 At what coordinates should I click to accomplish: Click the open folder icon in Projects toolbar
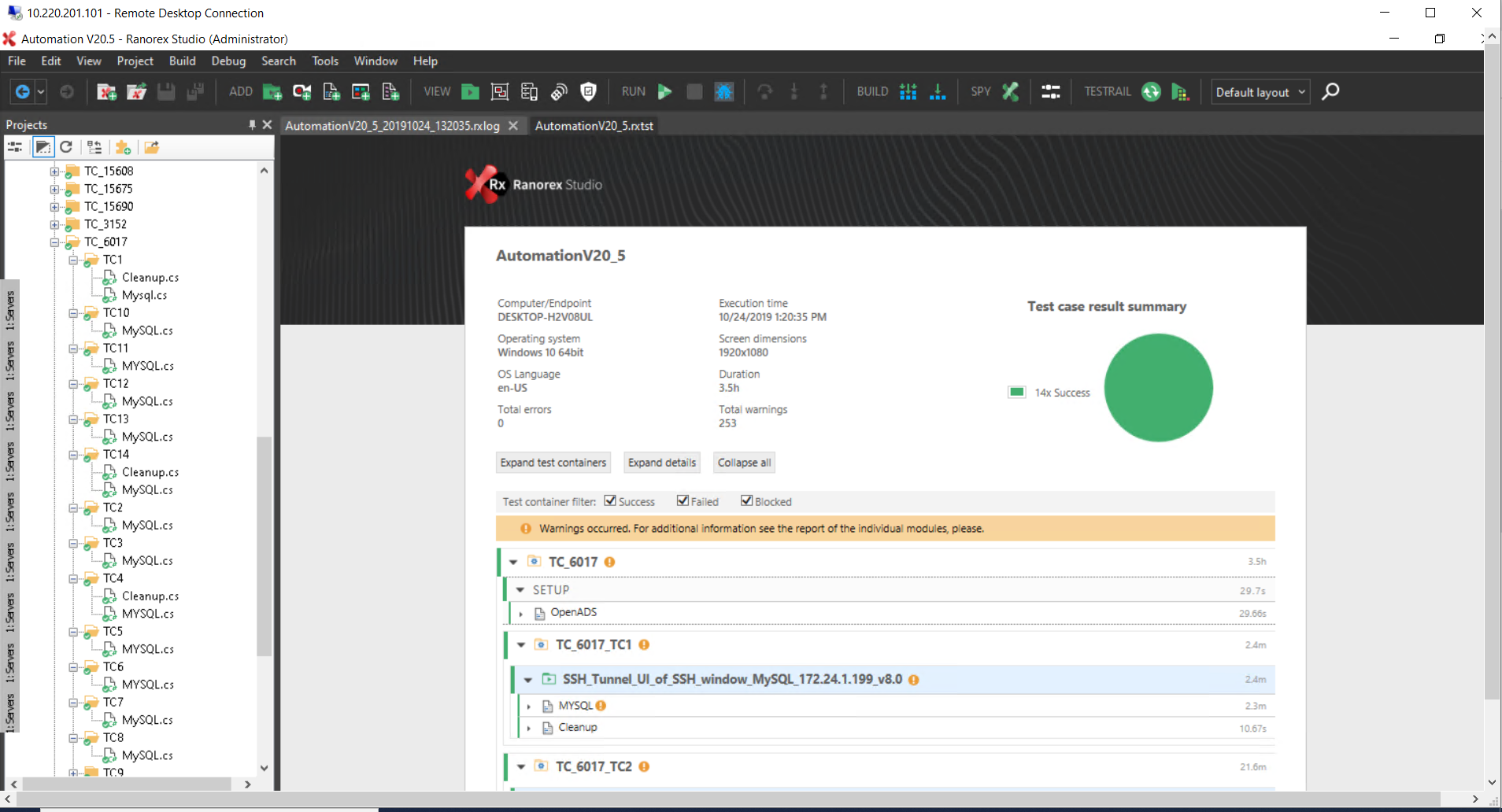coord(152,147)
